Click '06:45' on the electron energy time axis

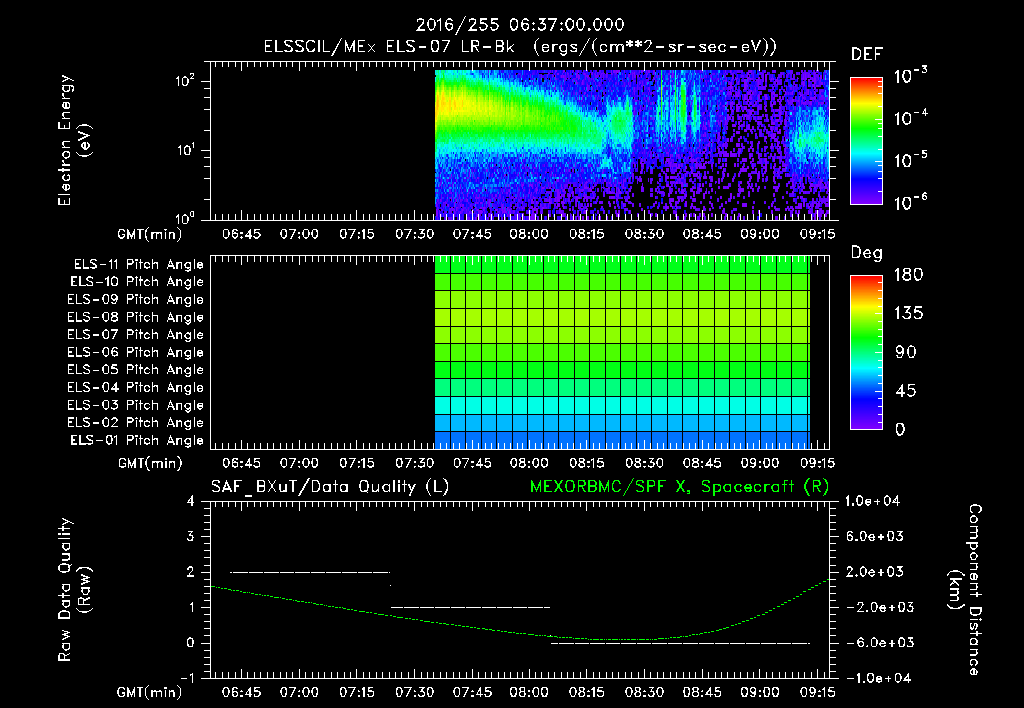click(241, 234)
